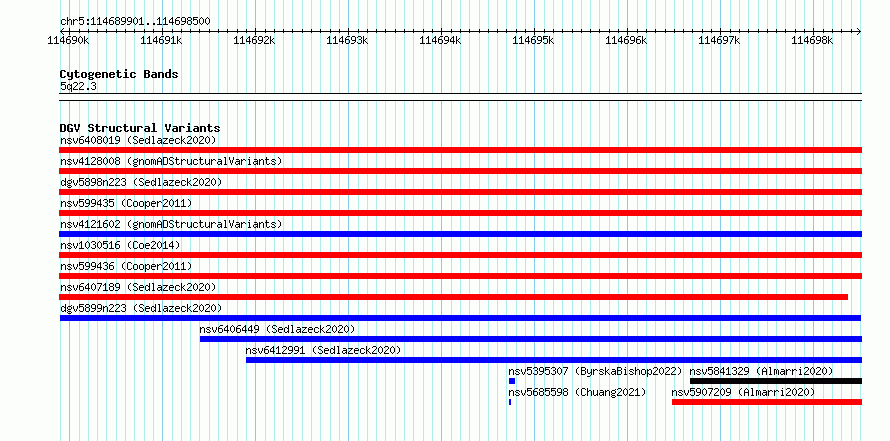This screenshot has height=441, width=890.
Task: Click nsv5685598 (Chuang2021) label
Action: click(x=577, y=392)
